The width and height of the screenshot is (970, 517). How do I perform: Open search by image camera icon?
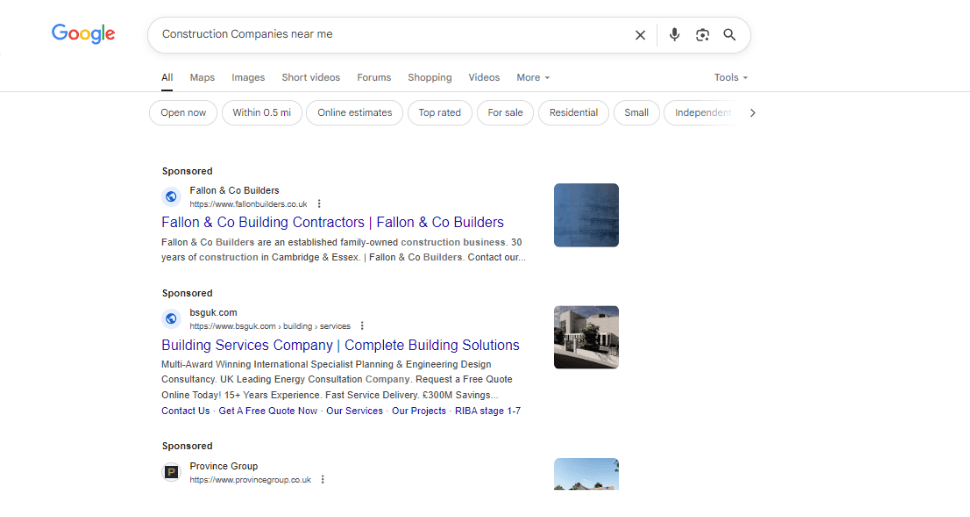click(702, 35)
